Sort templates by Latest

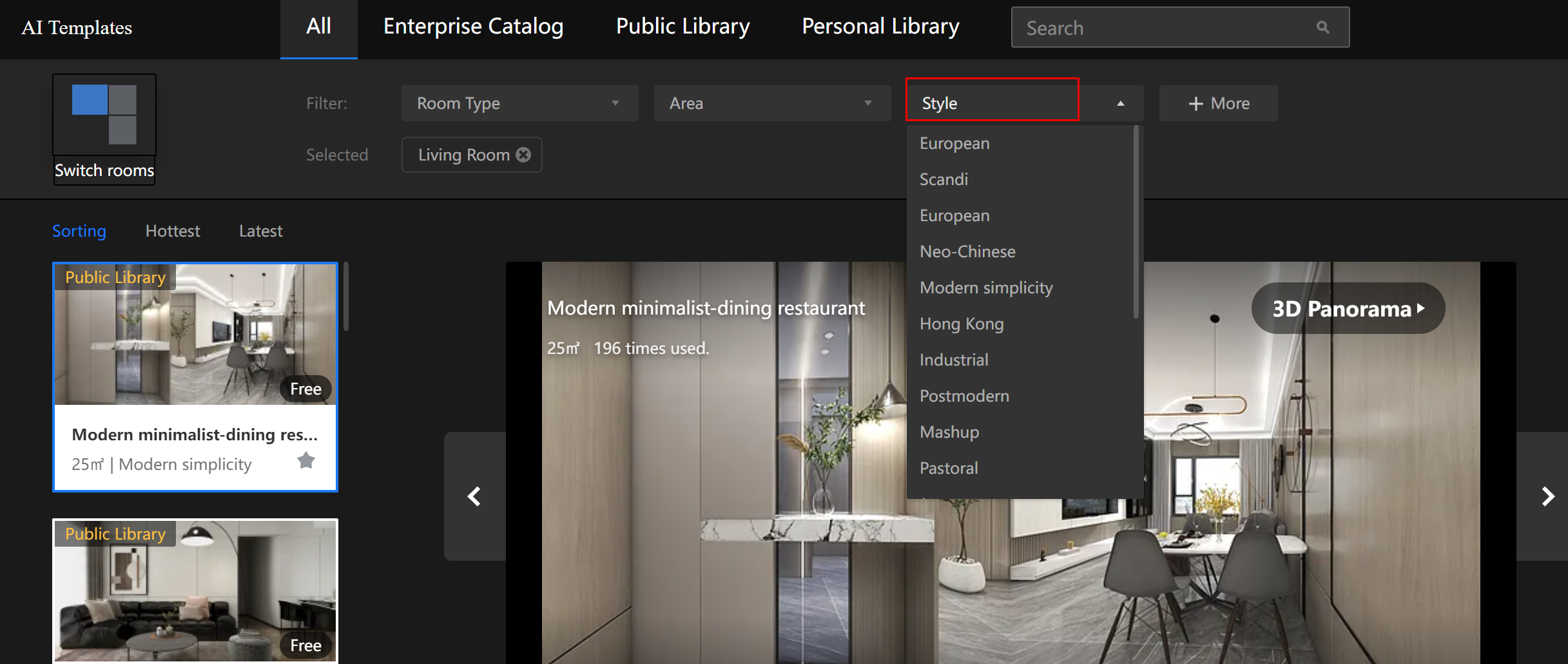260,231
